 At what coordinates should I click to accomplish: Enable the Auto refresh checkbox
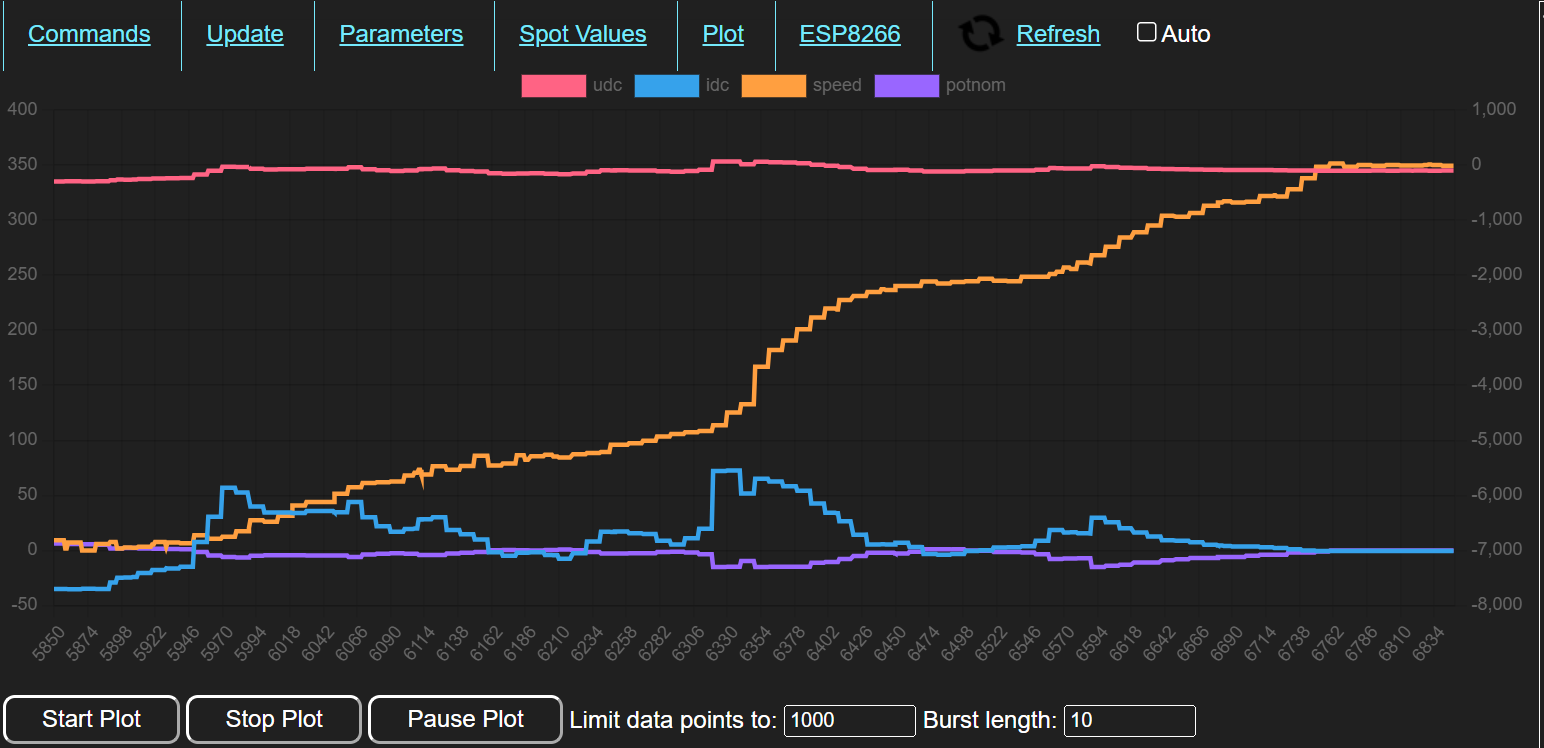1147,33
